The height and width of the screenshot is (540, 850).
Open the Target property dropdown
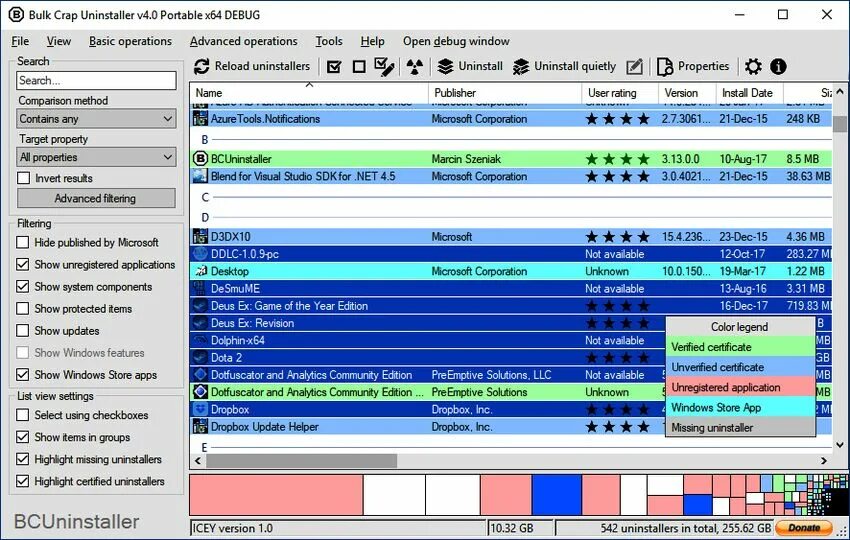(x=96, y=157)
